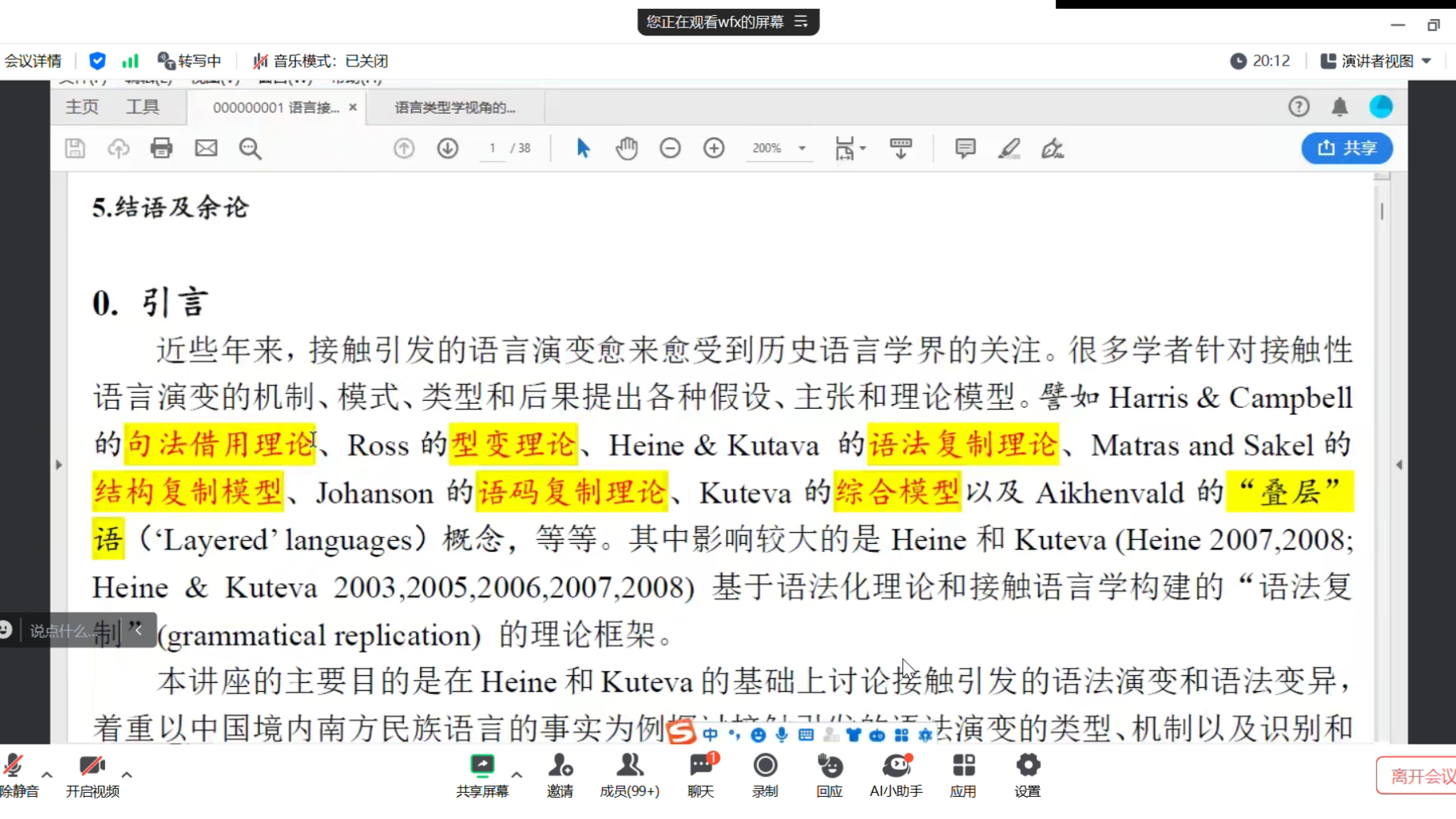This screenshot has height=819, width=1456.
Task: Click the meeting security shield icon
Action: click(97, 61)
